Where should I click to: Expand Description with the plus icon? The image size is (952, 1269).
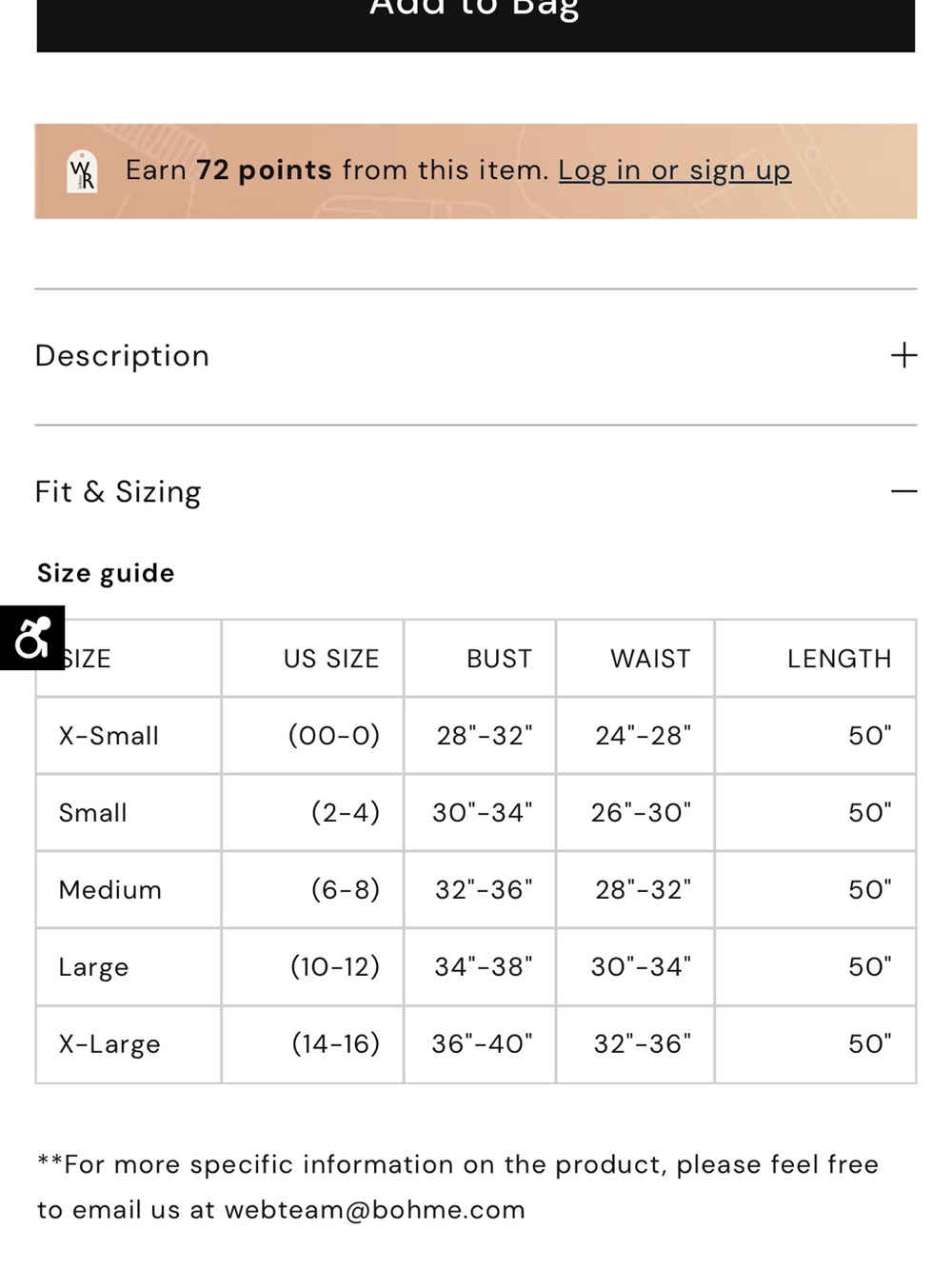click(903, 355)
